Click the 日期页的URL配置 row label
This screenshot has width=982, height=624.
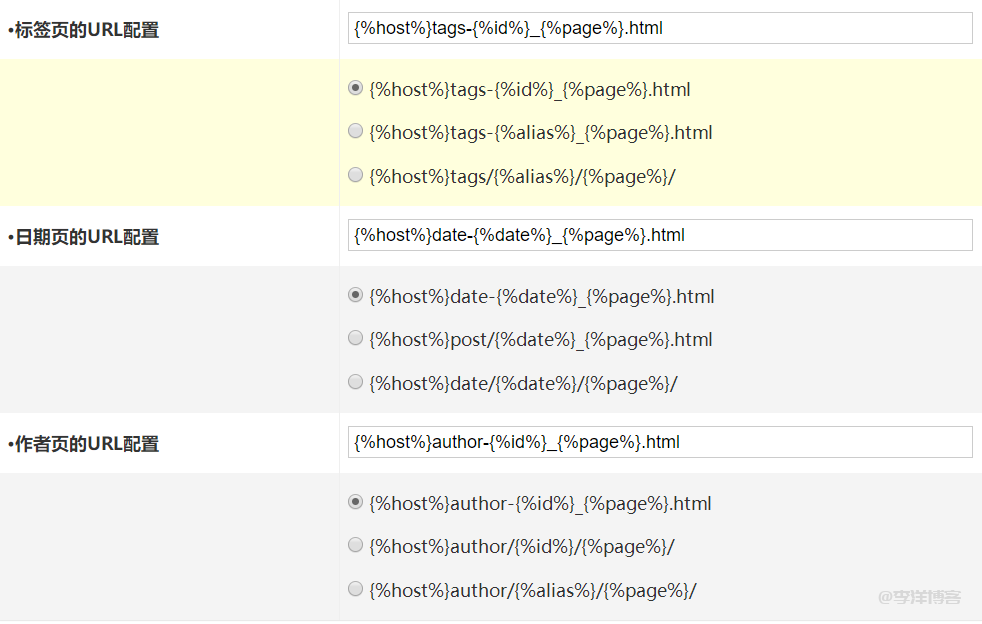click(83, 237)
